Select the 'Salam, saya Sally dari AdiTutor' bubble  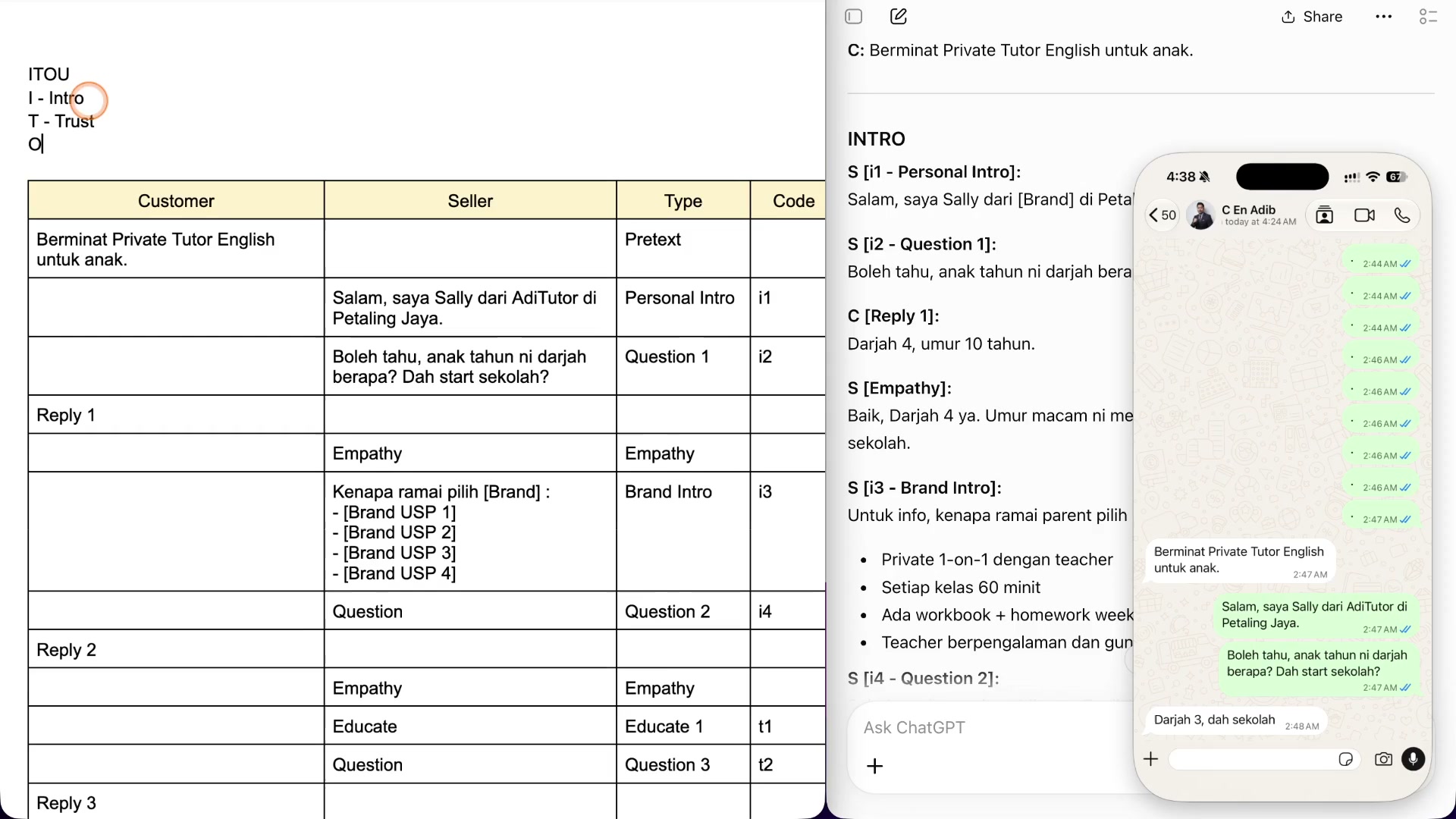pos(1316,616)
